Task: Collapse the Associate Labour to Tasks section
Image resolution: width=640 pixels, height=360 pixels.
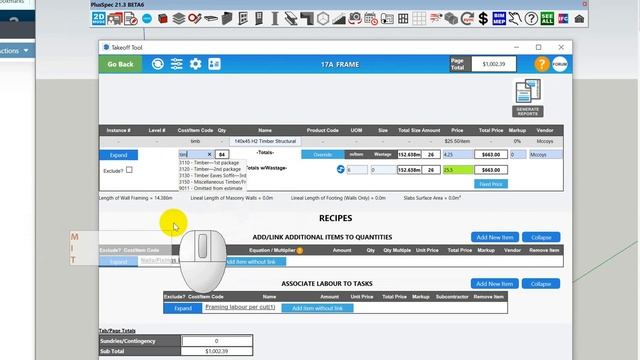Action: pos(541,284)
